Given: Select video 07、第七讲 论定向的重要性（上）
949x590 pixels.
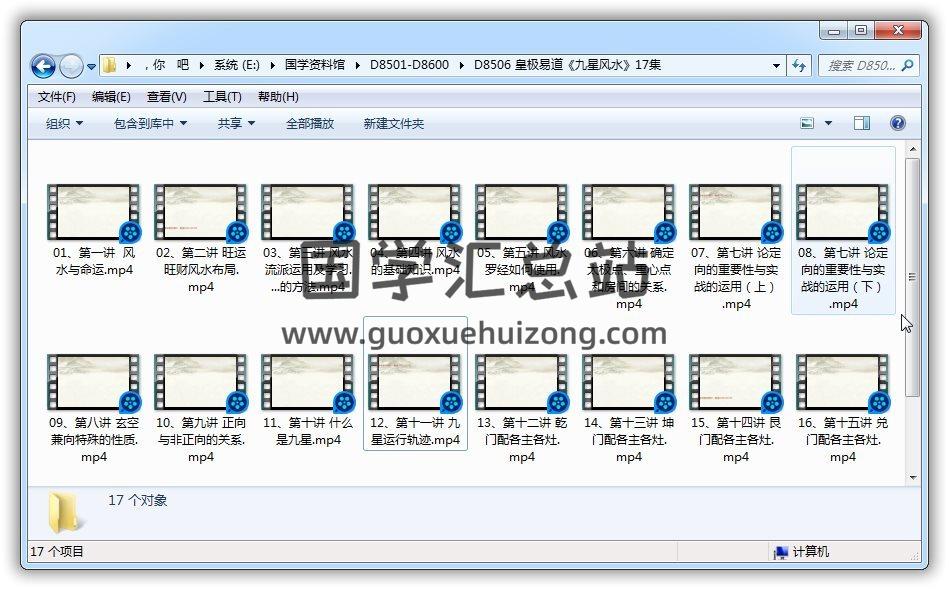Looking at the screenshot, I should coord(736,247).
